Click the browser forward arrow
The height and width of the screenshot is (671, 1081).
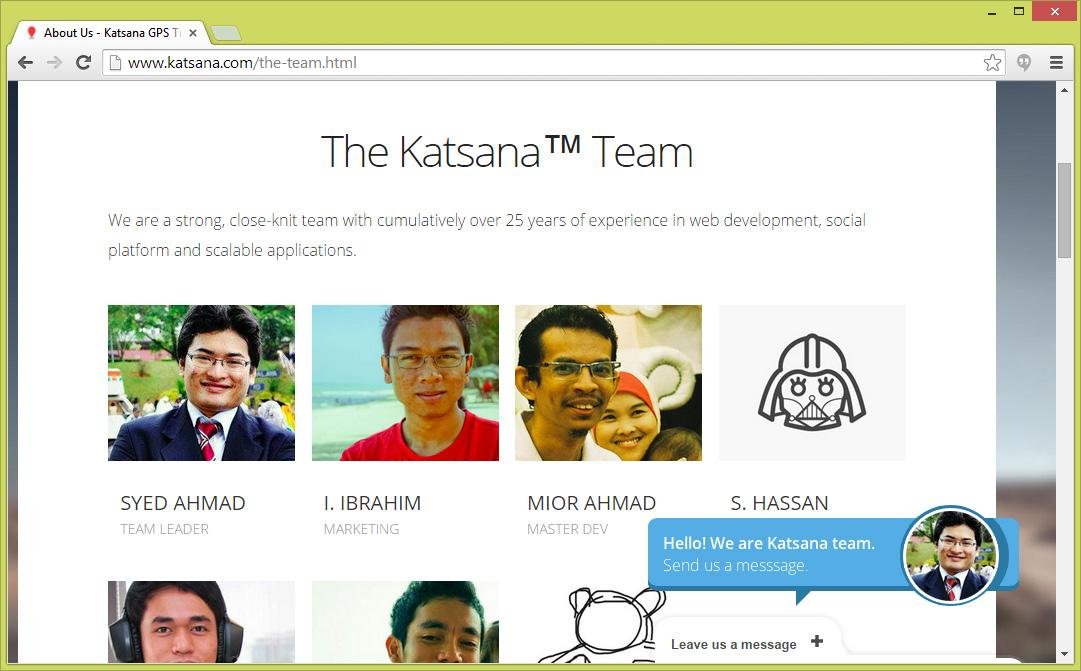[54, 63]
